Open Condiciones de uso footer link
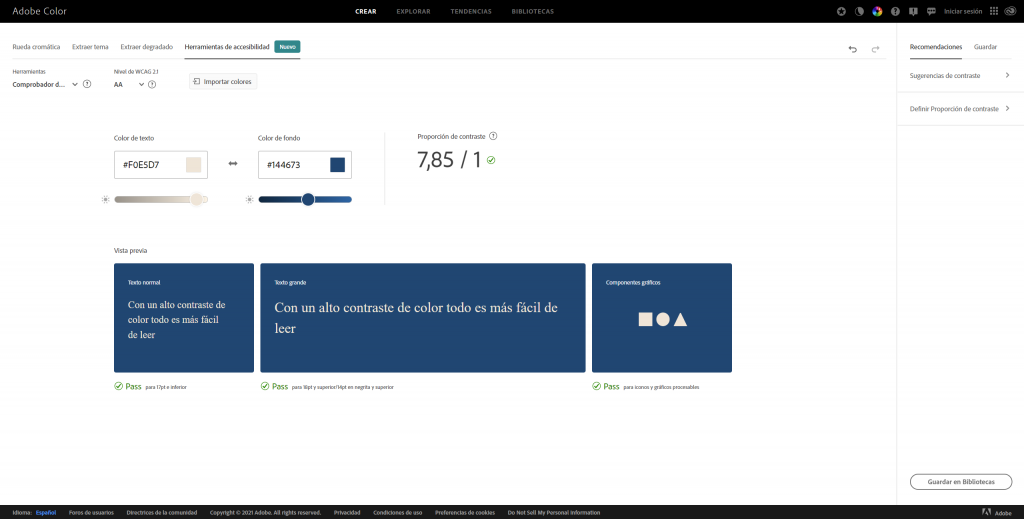The width and height of the screenshot is (1024, 519). click(x=398, y=512)
